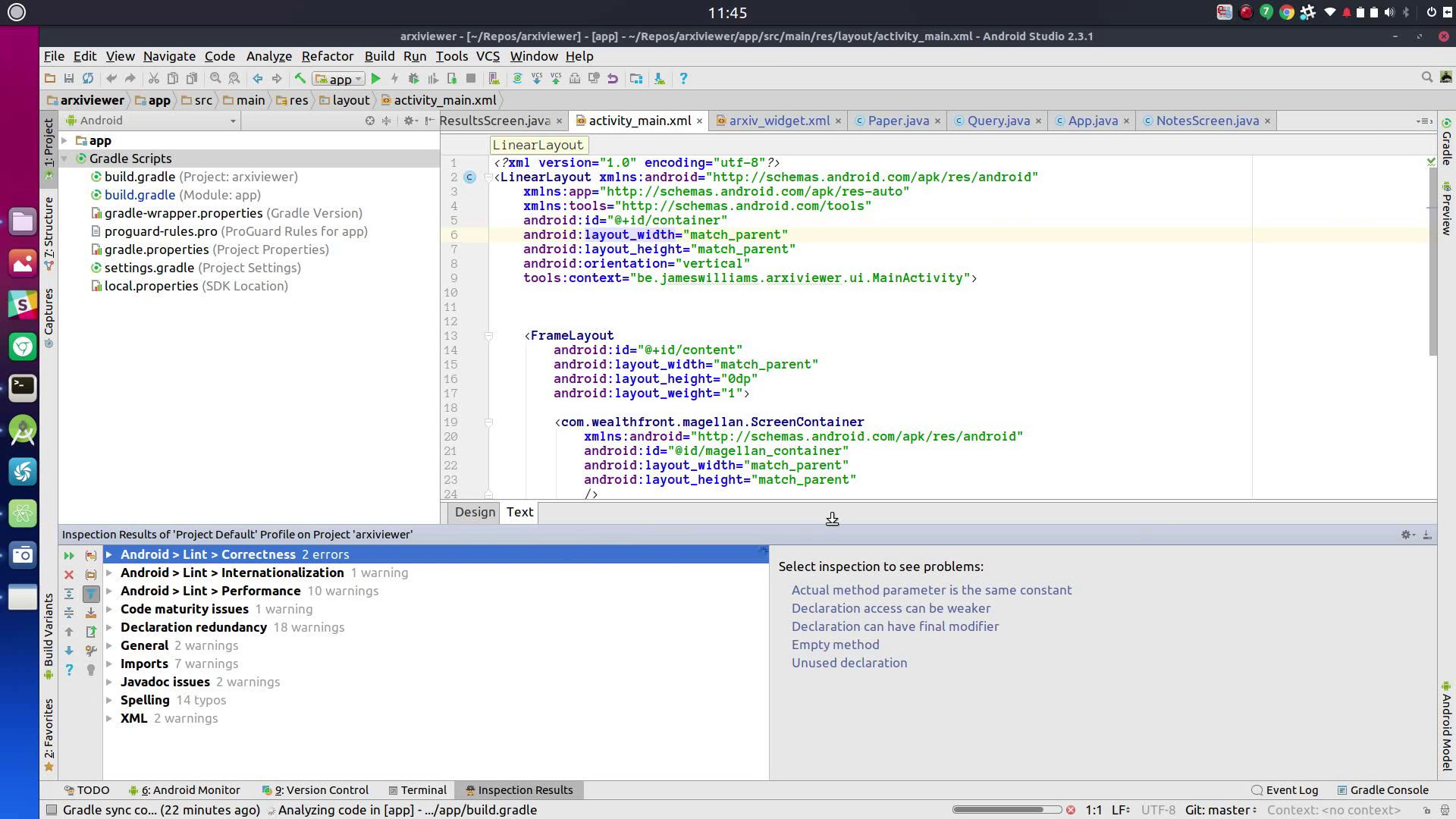Image resolution: width=1456 pixels, height=819 pixels.
Task: Click the Export inspection results icon
Action: [x=91, y=632]
